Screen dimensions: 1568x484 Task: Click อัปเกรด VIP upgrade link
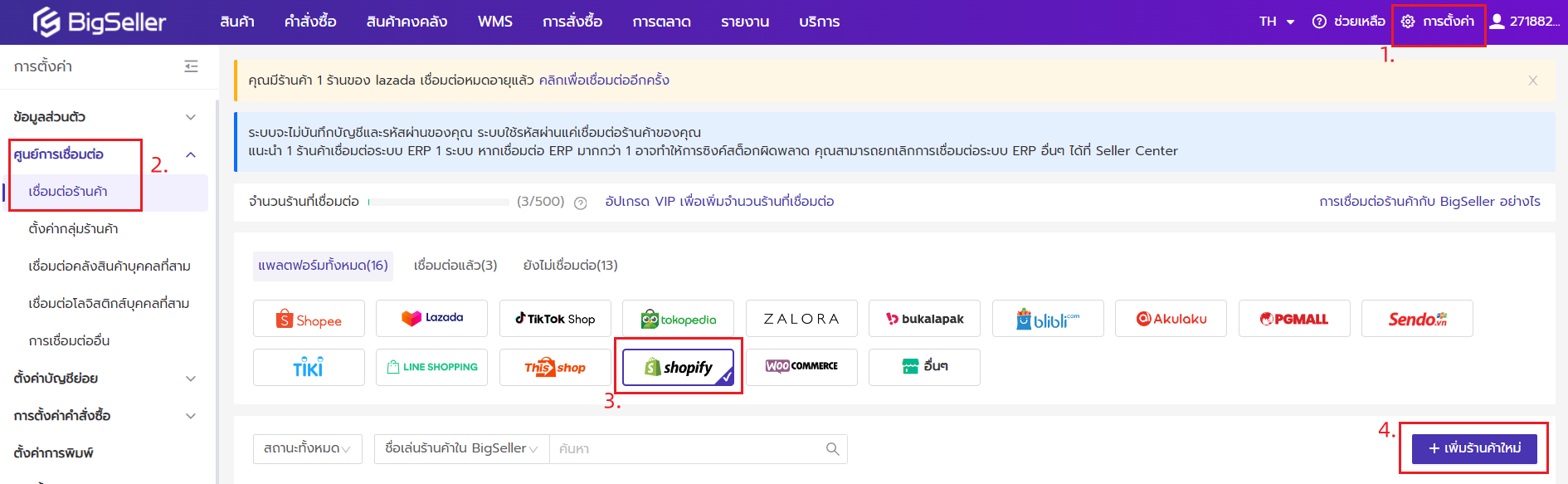click(719, 202)
